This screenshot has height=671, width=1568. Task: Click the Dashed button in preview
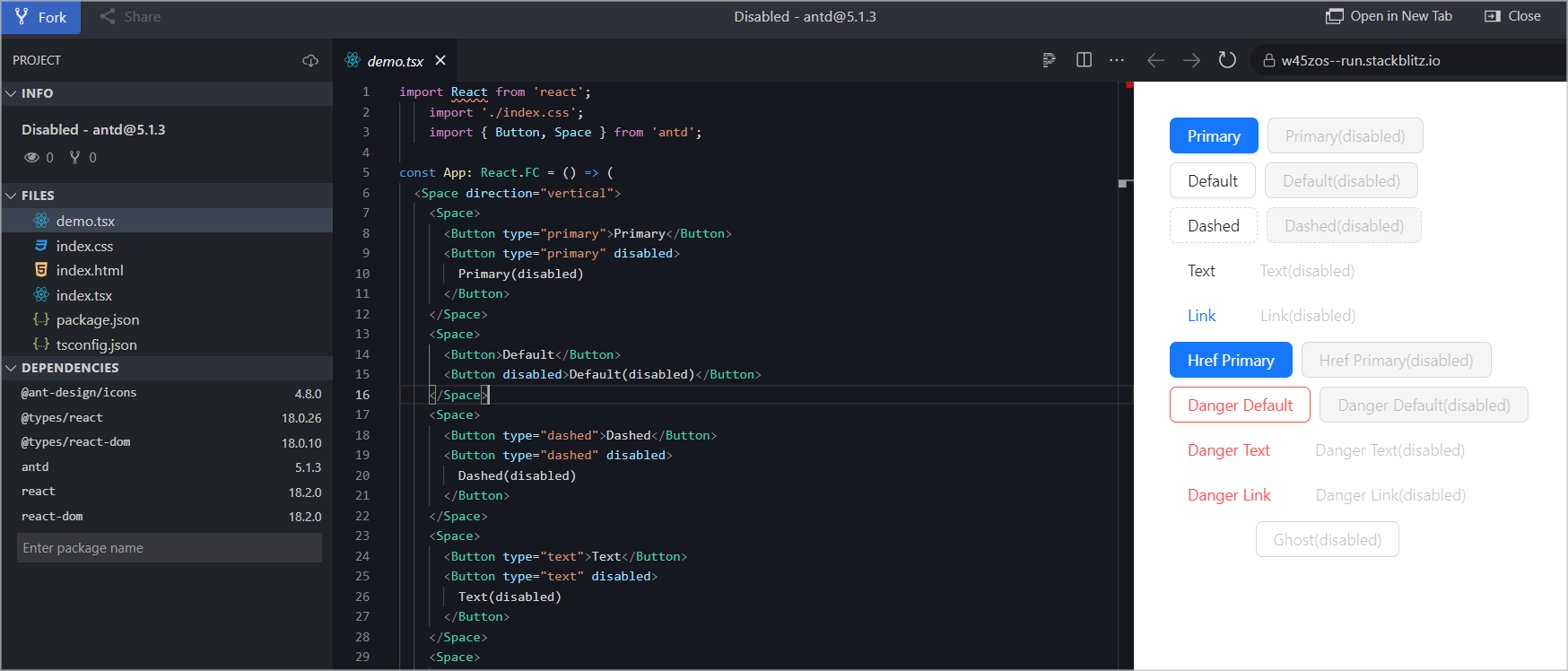[x=1214, y=226]
